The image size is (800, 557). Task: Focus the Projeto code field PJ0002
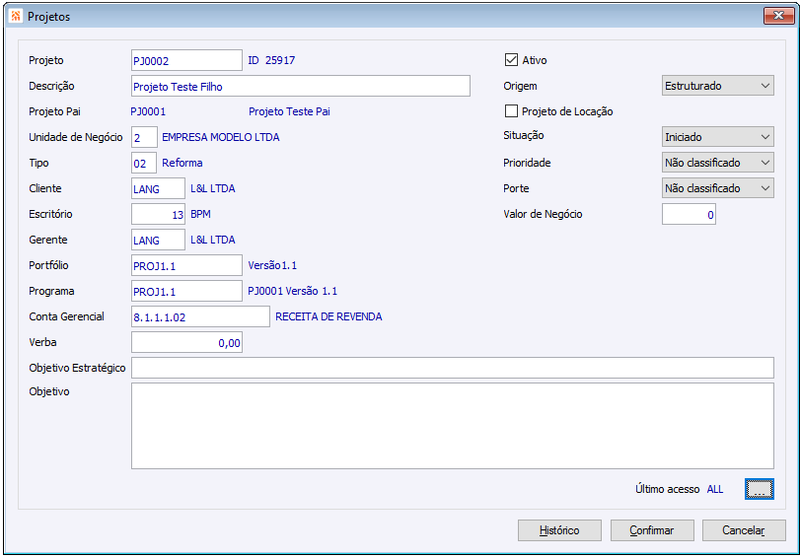tap(187, 60)
